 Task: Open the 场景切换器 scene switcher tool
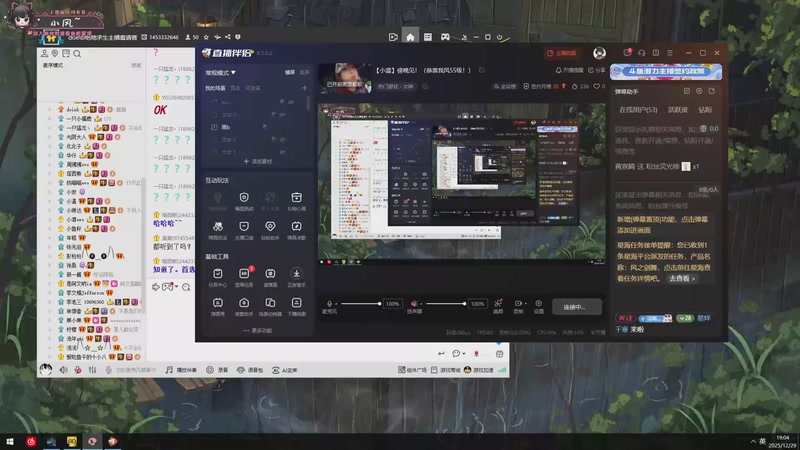click(270, 306)
